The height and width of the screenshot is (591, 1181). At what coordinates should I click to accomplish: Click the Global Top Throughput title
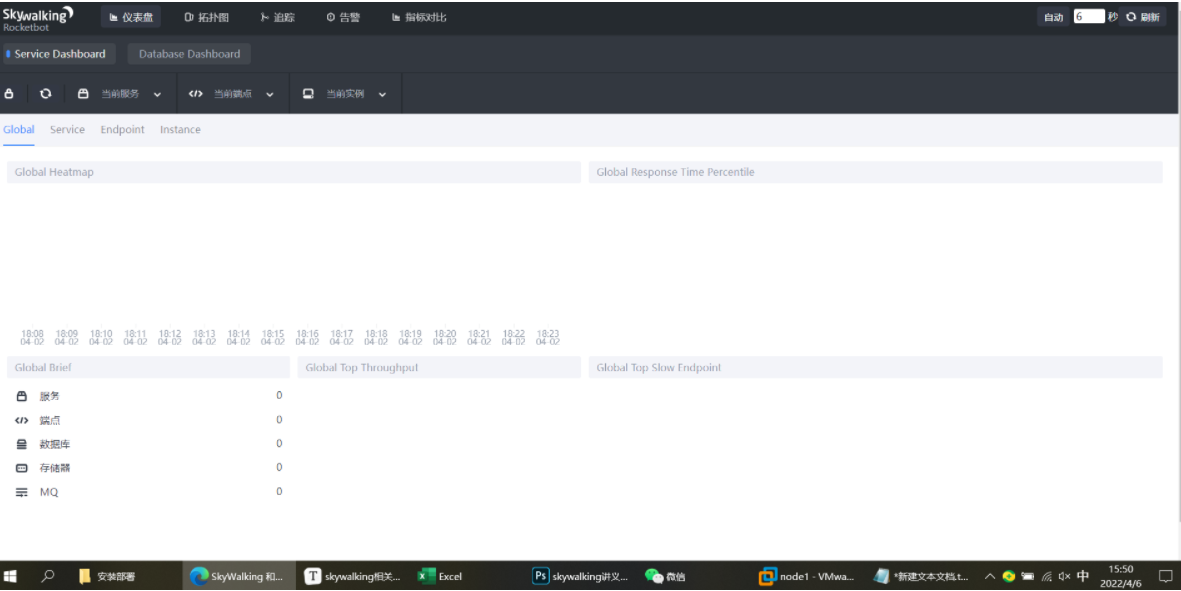362,367
